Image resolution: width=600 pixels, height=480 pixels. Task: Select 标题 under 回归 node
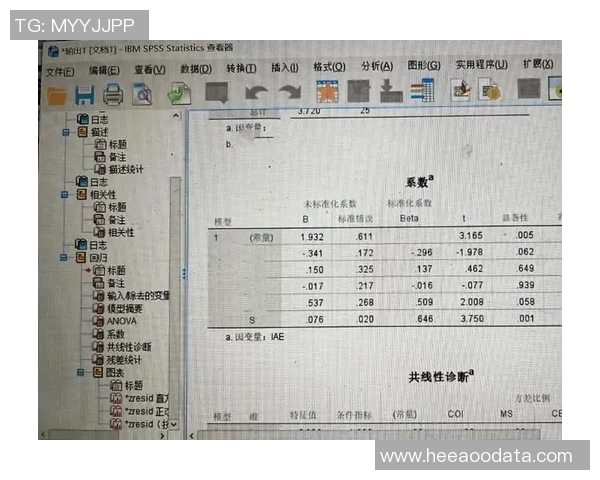[116, 271]
